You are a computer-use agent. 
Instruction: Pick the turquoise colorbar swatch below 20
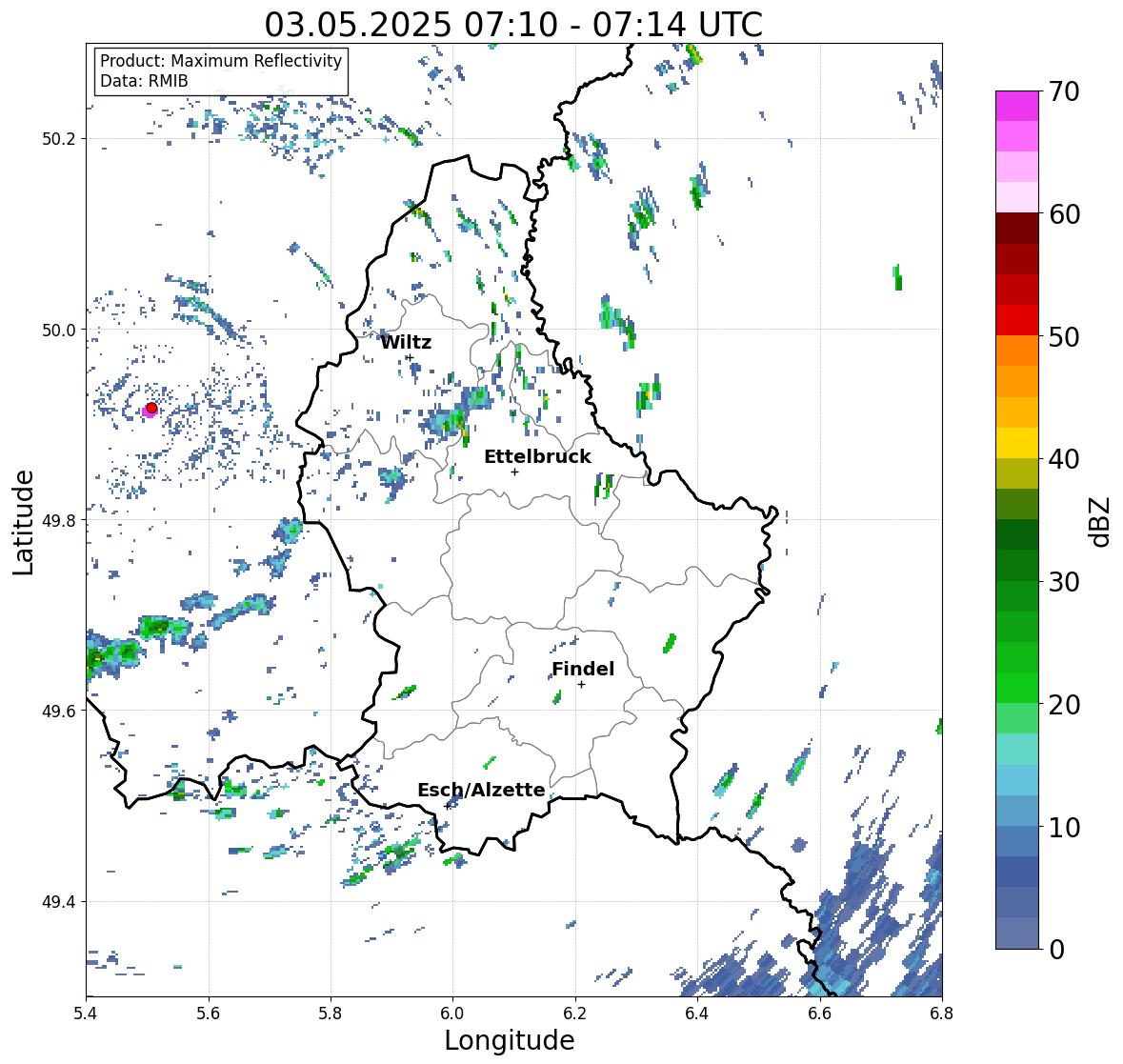(x=1017, y=749)
